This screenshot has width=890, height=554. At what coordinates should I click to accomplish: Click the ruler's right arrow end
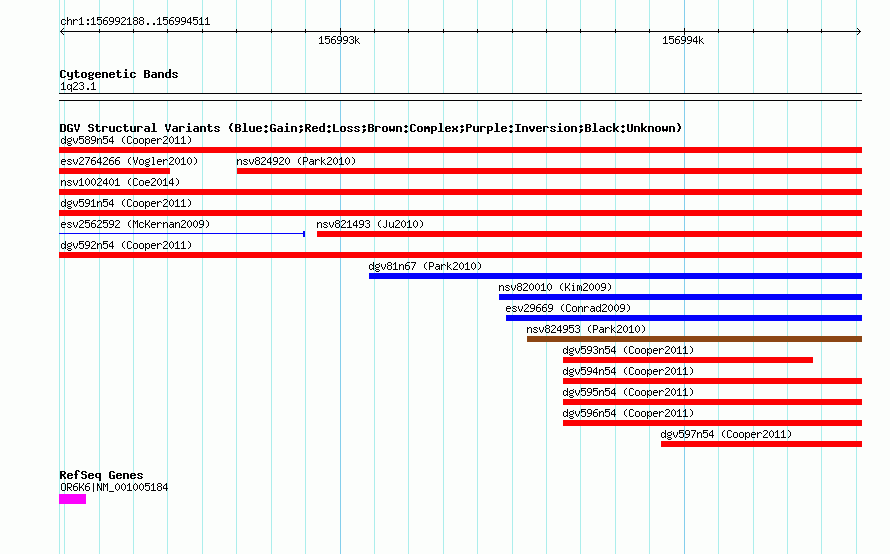tap(859, 32)
